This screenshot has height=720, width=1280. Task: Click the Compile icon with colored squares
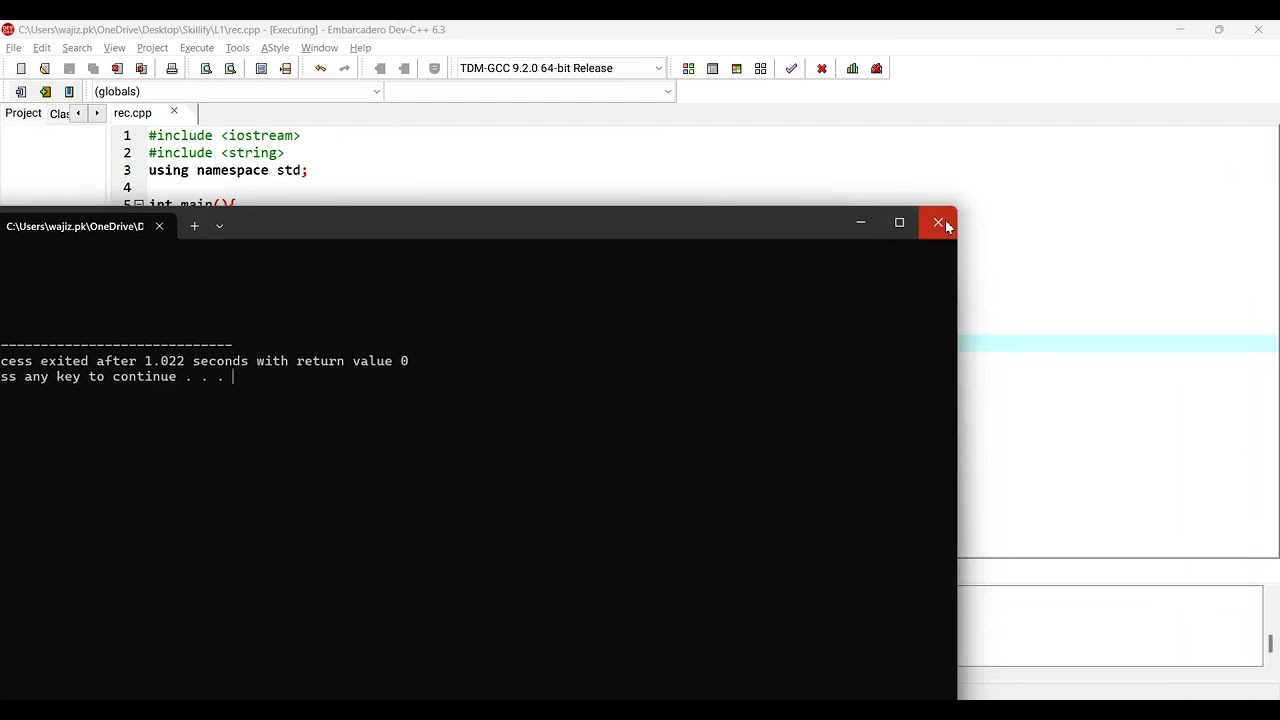tap(688, 68)
